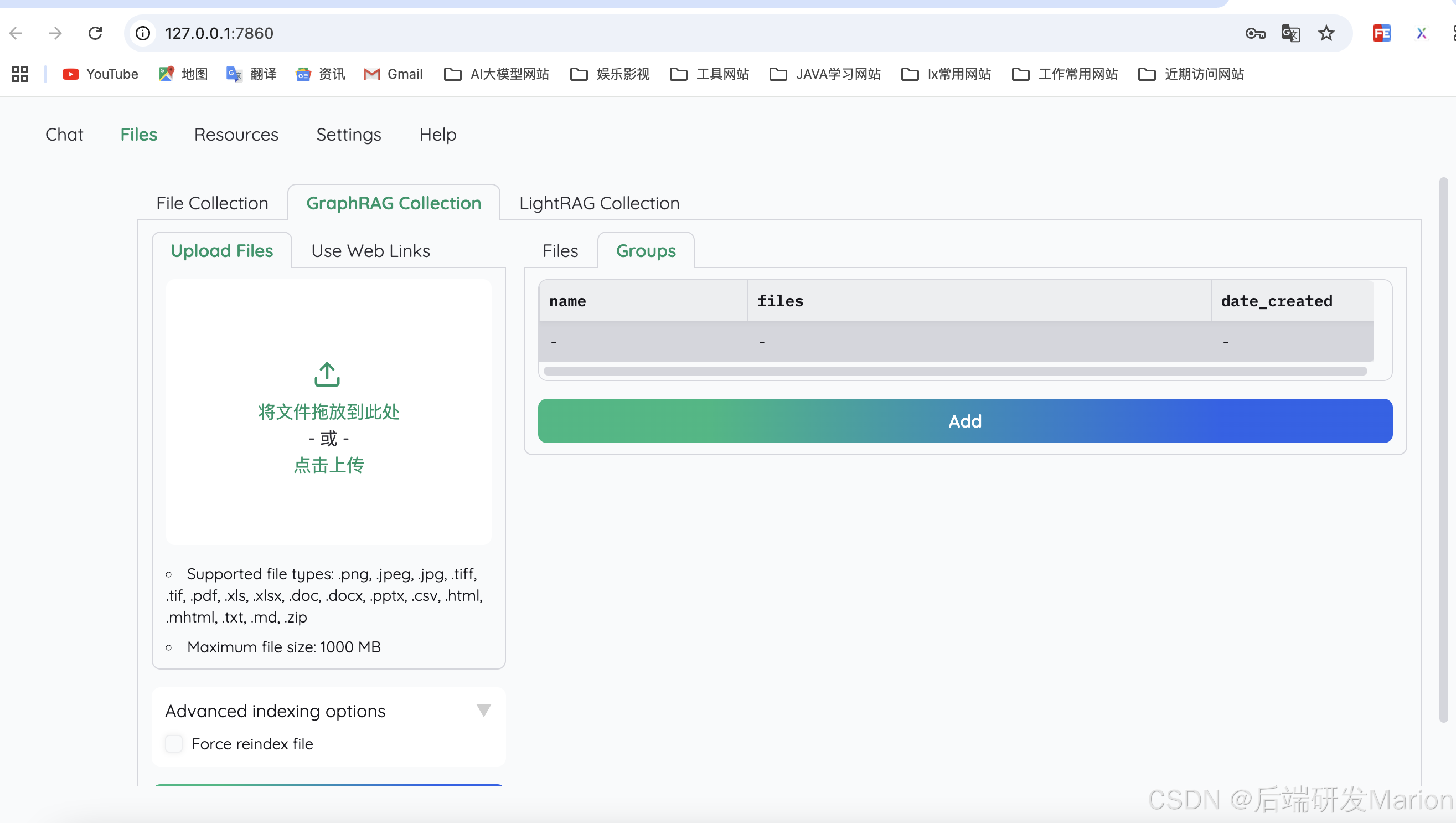View site information icon in address bar
Image resolution: width=1456 pixels, height=823 pixels.
[143, 33]
